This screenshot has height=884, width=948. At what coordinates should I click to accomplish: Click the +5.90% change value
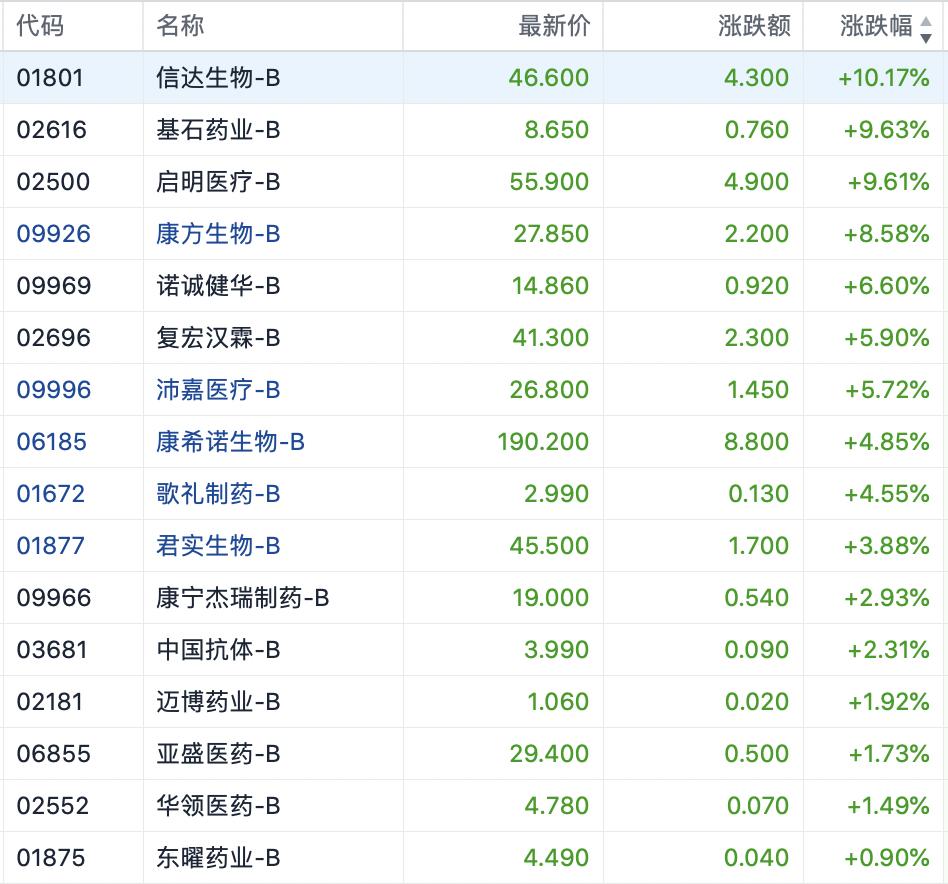click(x=887, y=338)
